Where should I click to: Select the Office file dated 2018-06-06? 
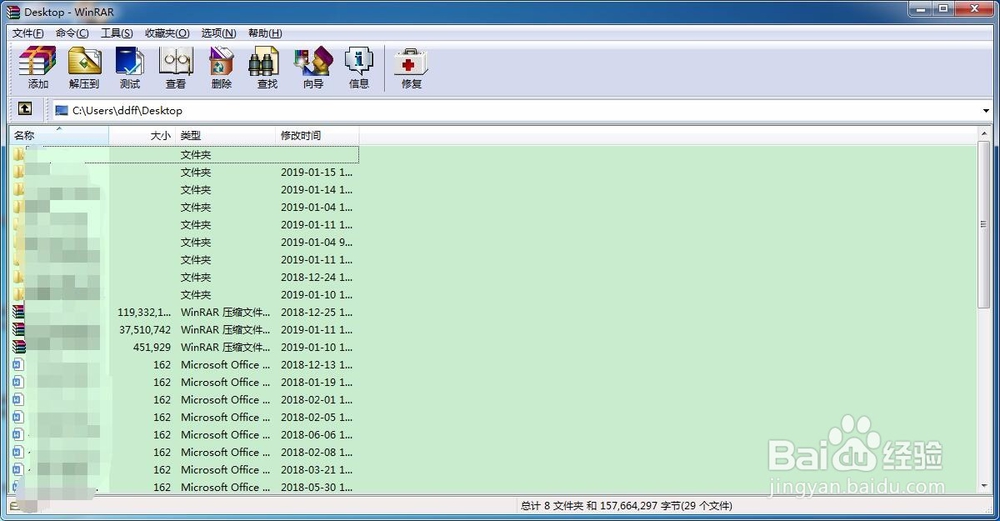(184, 435)
